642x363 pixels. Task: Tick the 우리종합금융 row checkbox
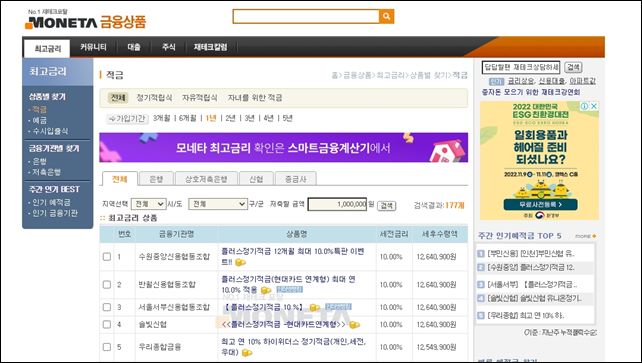pyautogui.click(x=107, y=347)
